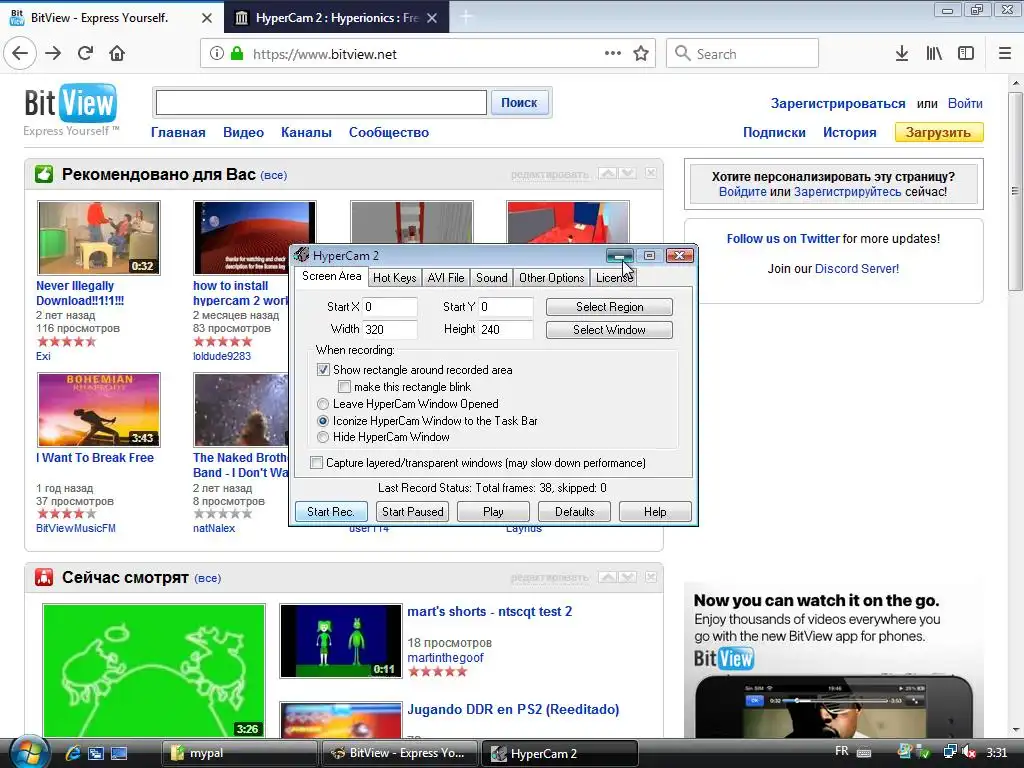Switch to AVI File tab
Image resolution: width=1024 pixels, height=768 pixels.
coord(446,278)
